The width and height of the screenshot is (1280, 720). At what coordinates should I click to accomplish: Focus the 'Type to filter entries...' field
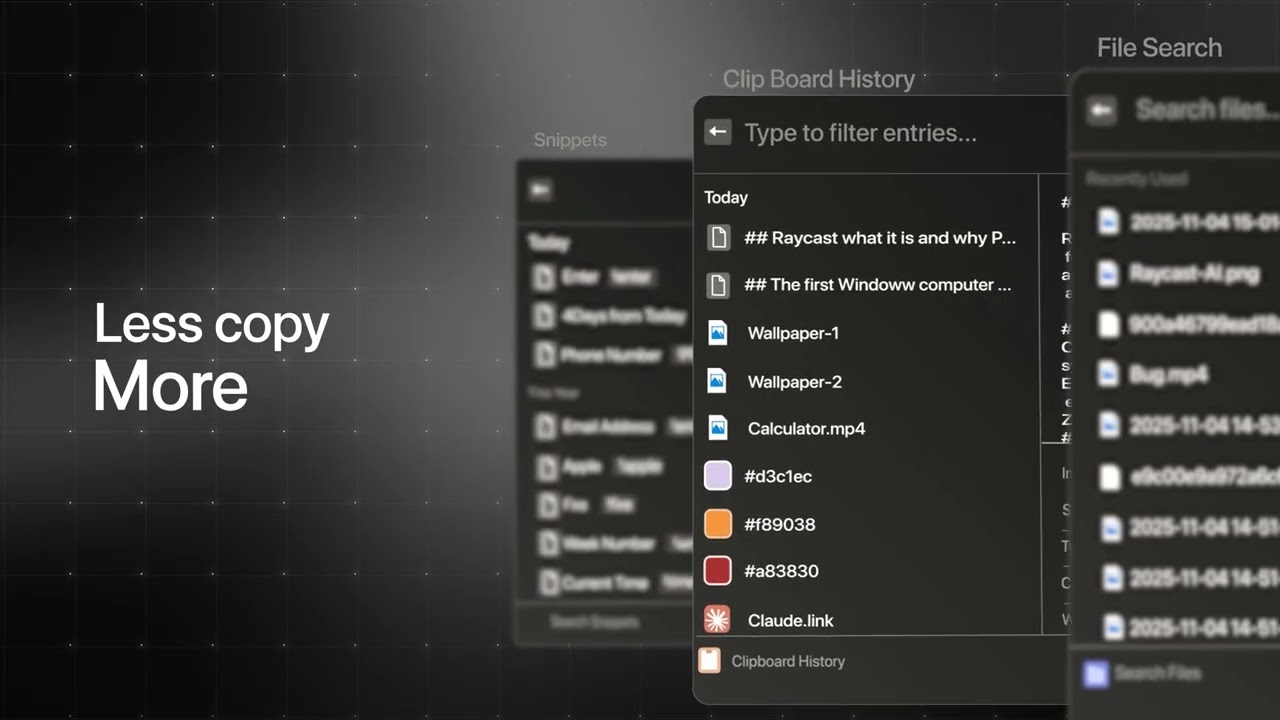tap(860, 133)
